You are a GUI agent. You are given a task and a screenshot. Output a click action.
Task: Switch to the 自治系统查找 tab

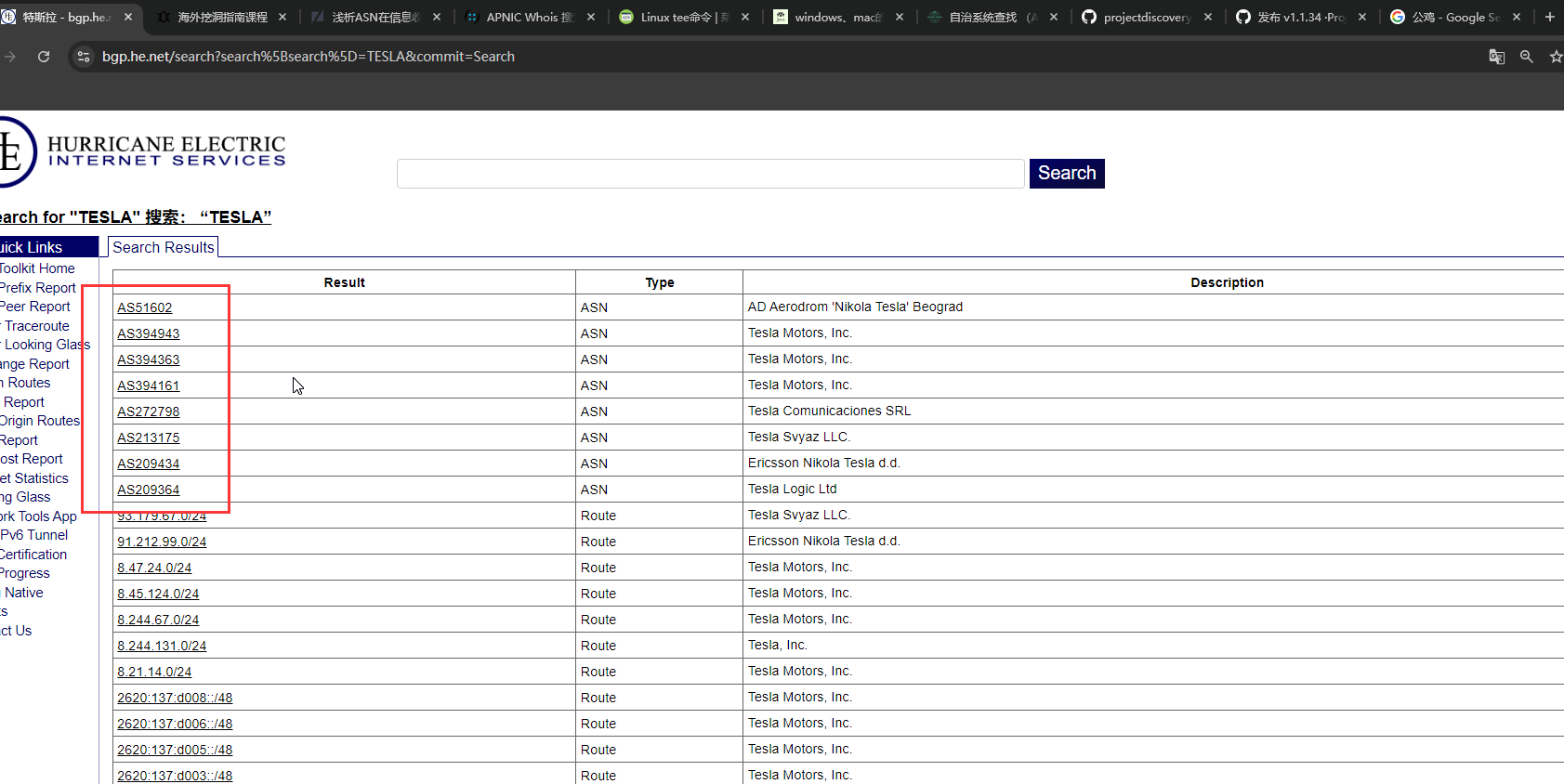pos(993,17)
